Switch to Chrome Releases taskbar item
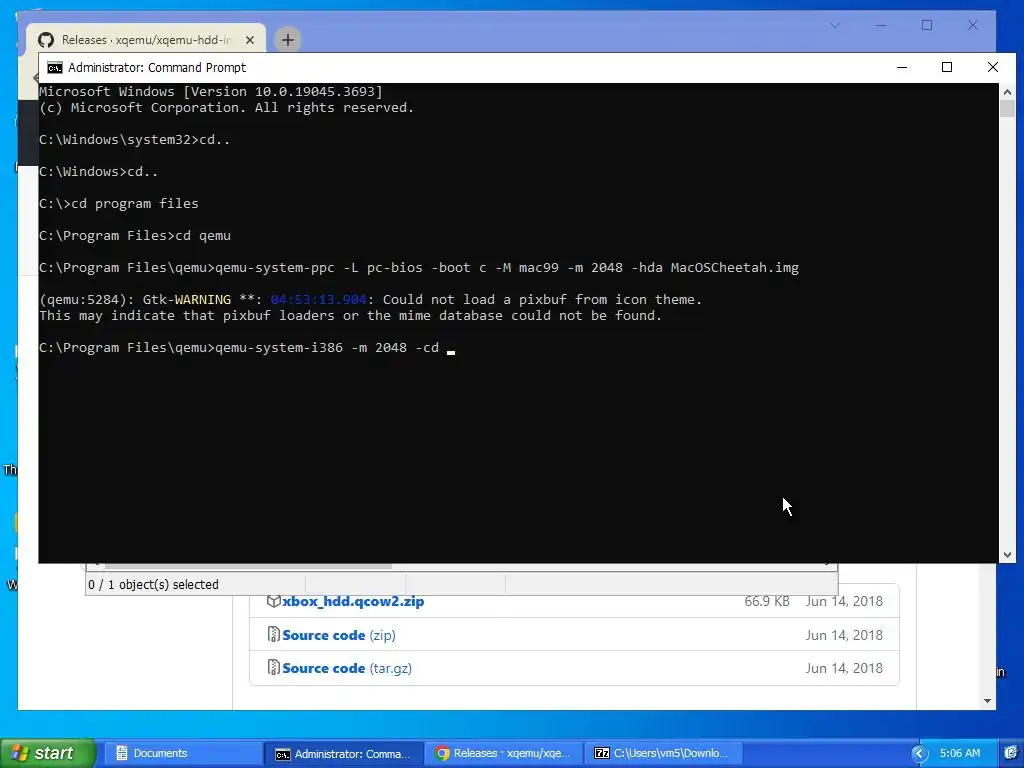The image size is (1024, 768). click(x=504, y=753)
